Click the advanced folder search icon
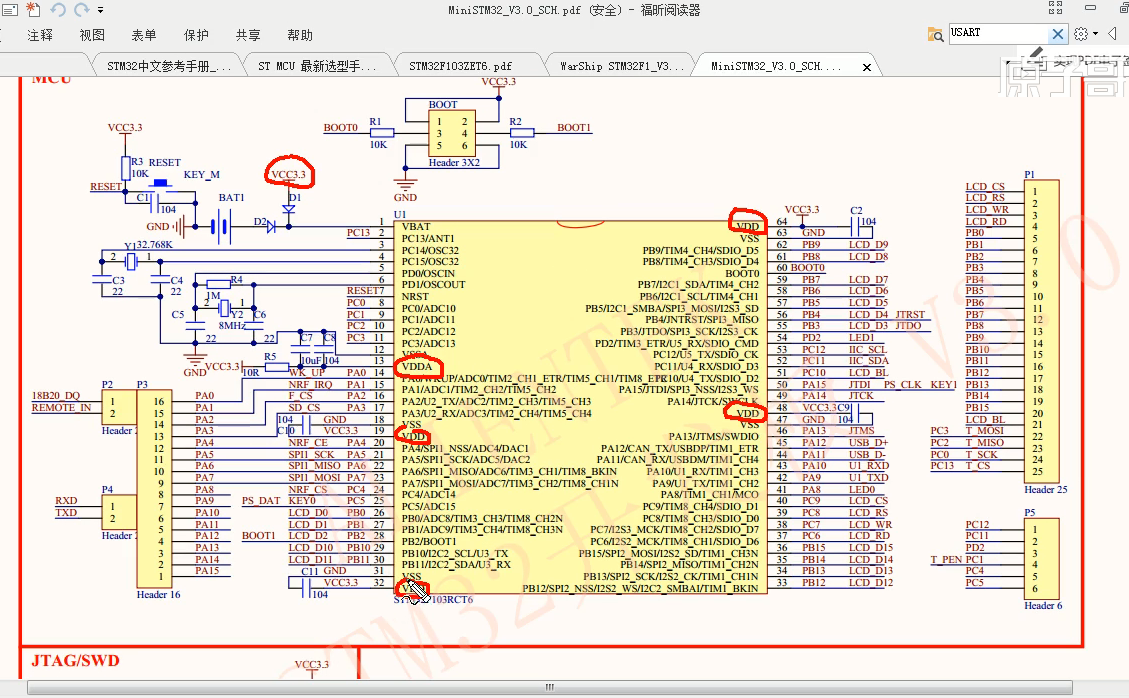 (935, 34)
